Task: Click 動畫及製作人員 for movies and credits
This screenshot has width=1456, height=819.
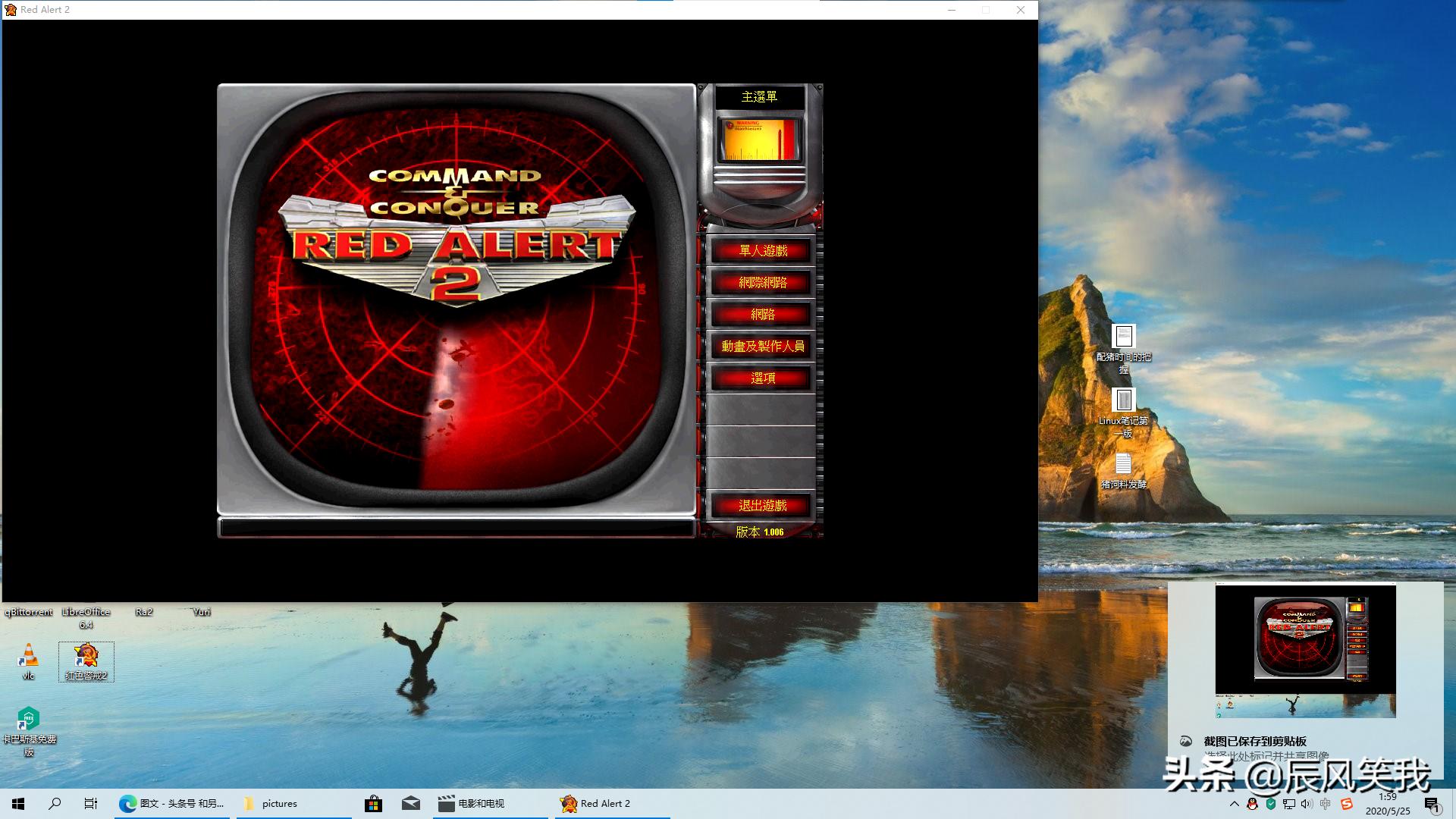Action: coord(764,347)
